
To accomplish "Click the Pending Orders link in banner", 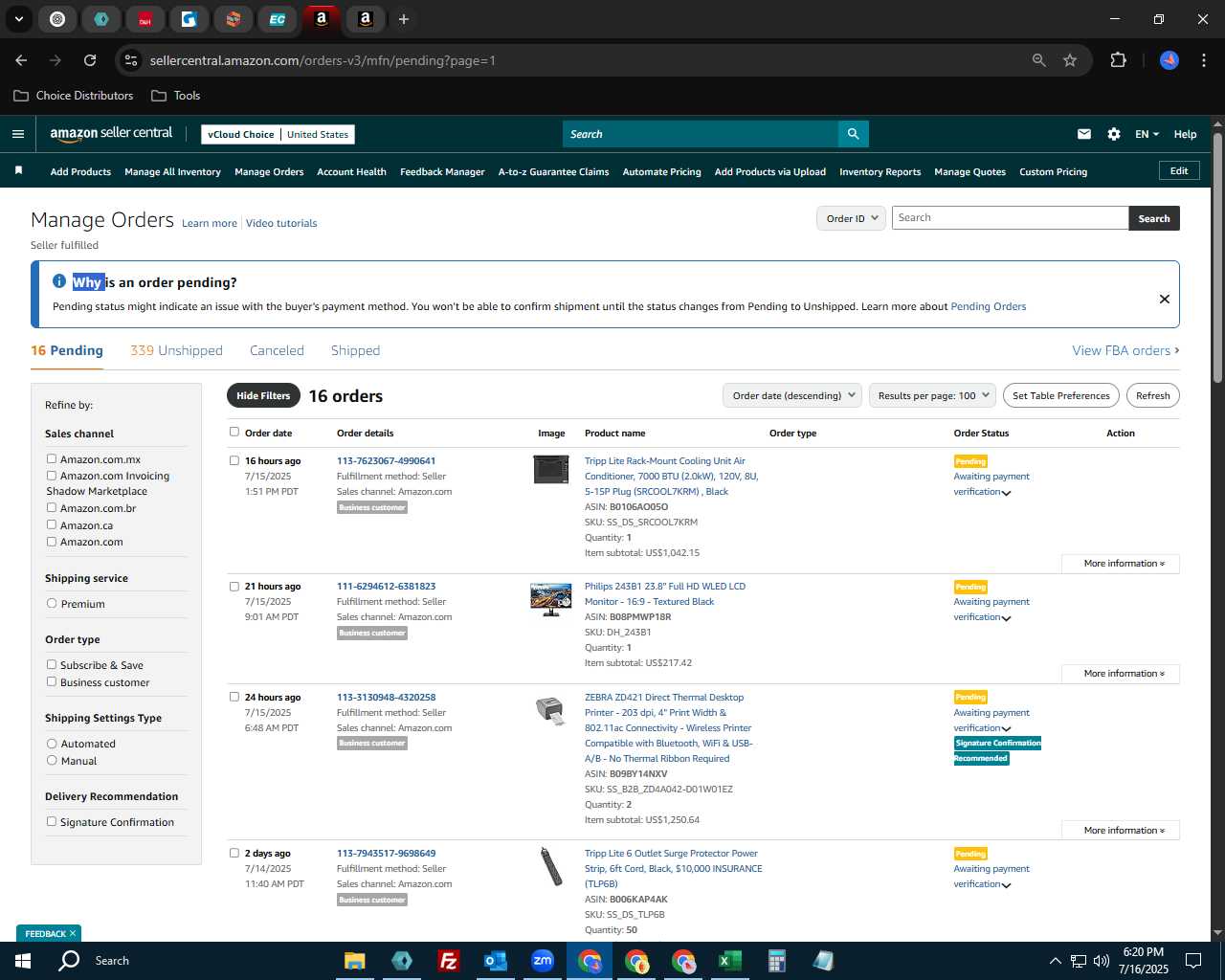I will [988, 306].
